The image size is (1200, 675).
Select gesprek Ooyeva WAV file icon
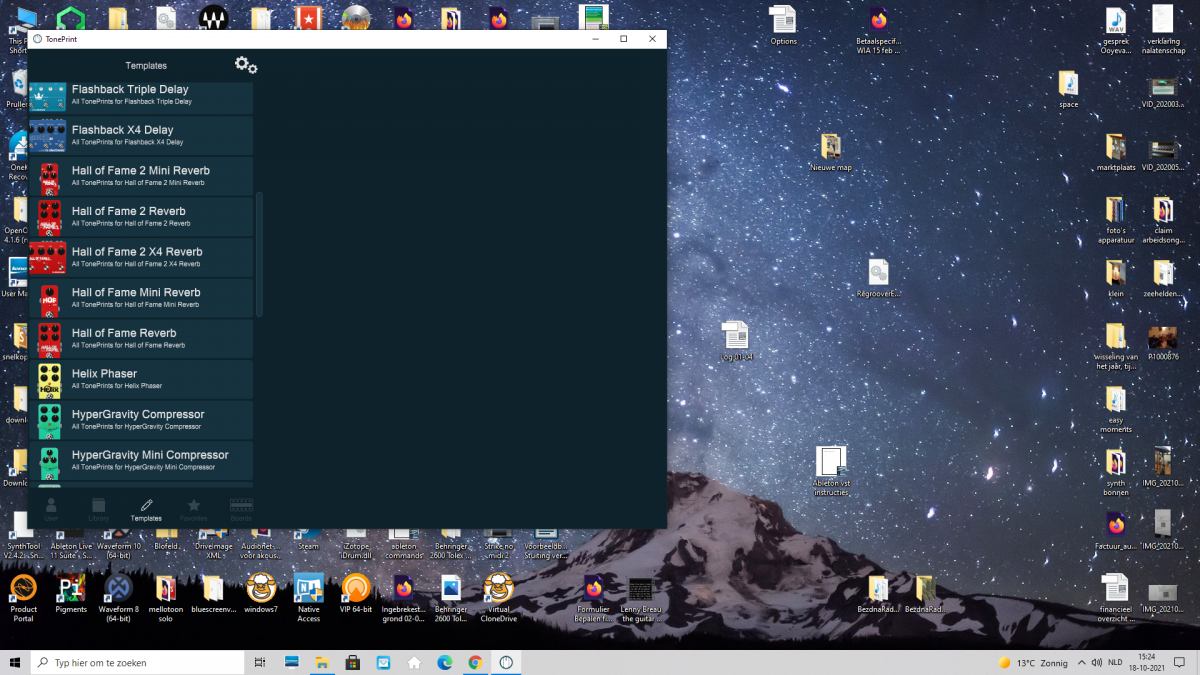coord(1115,30)
